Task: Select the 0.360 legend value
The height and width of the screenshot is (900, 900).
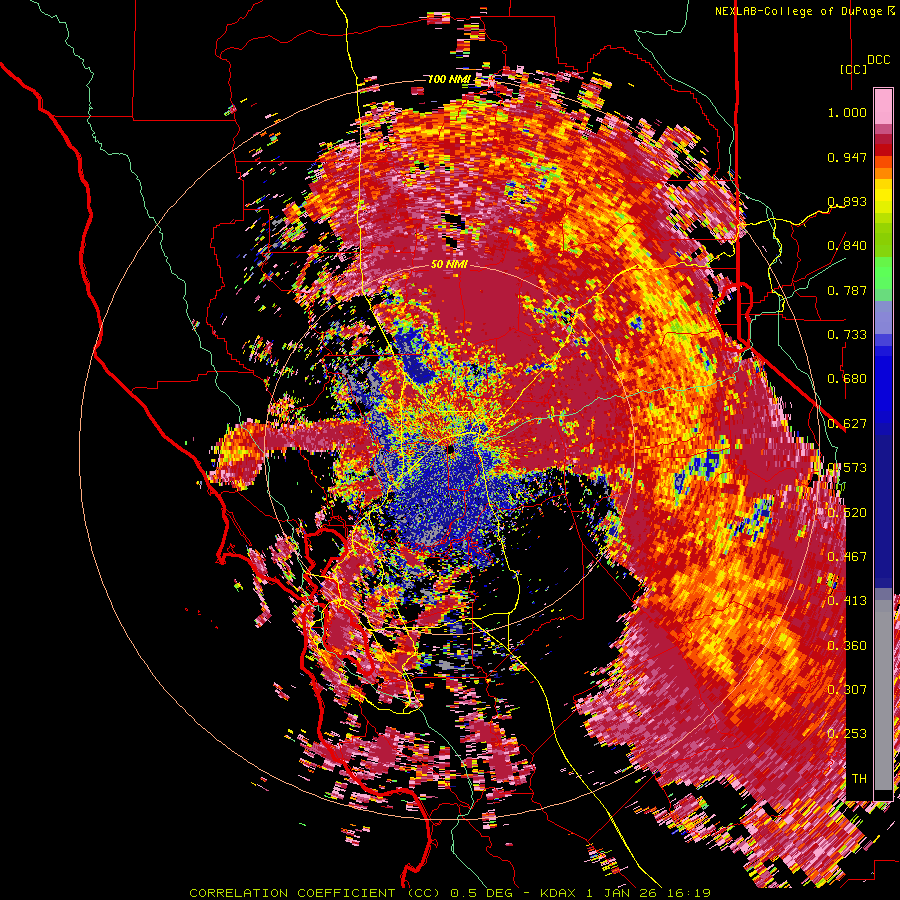Action: [x=847, y=645]
